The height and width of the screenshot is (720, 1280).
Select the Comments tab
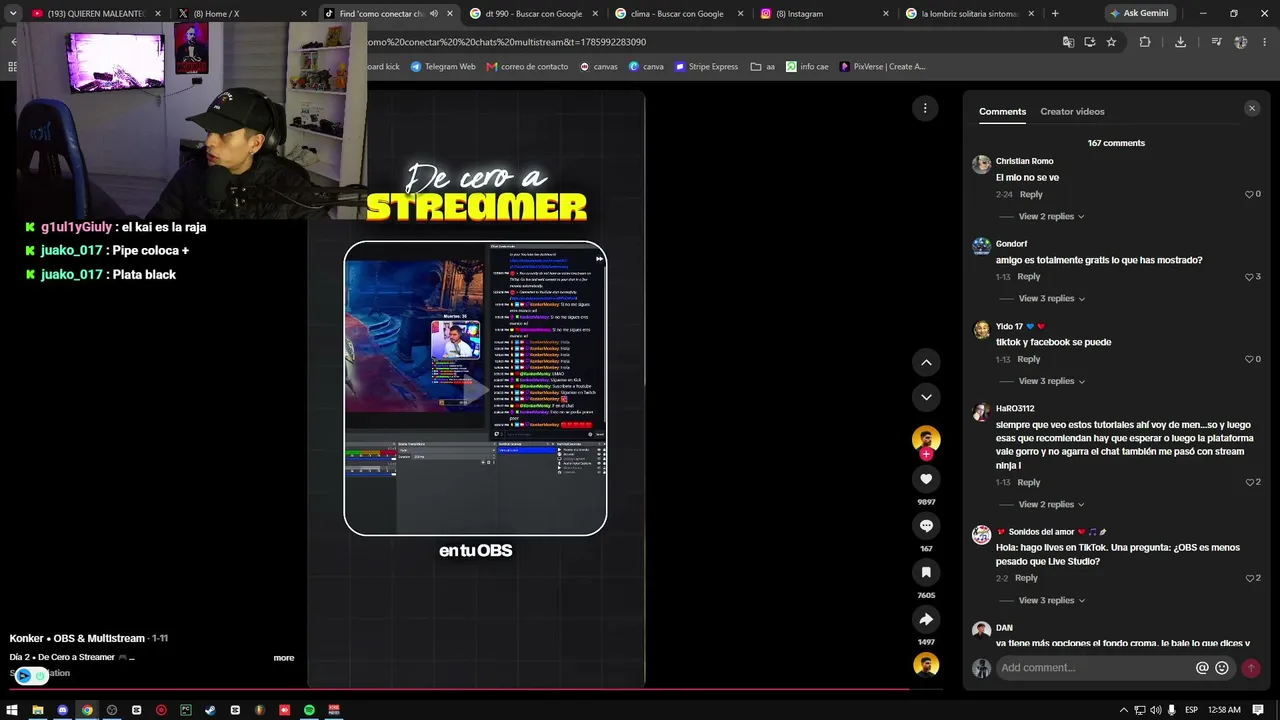pyautogui.click(x=1002, y=112)
